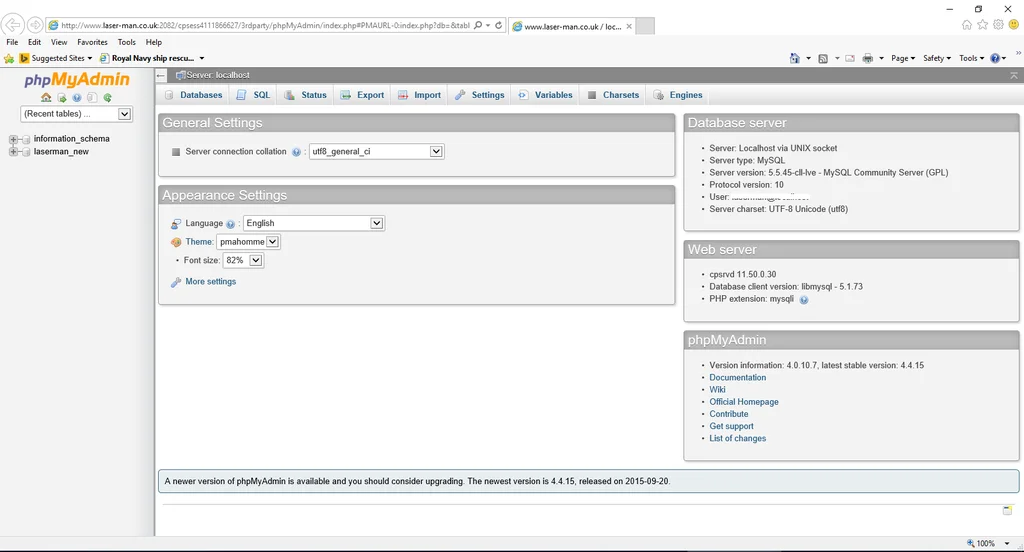Open Favorites star icon at top right

click(x=982, y=25)
